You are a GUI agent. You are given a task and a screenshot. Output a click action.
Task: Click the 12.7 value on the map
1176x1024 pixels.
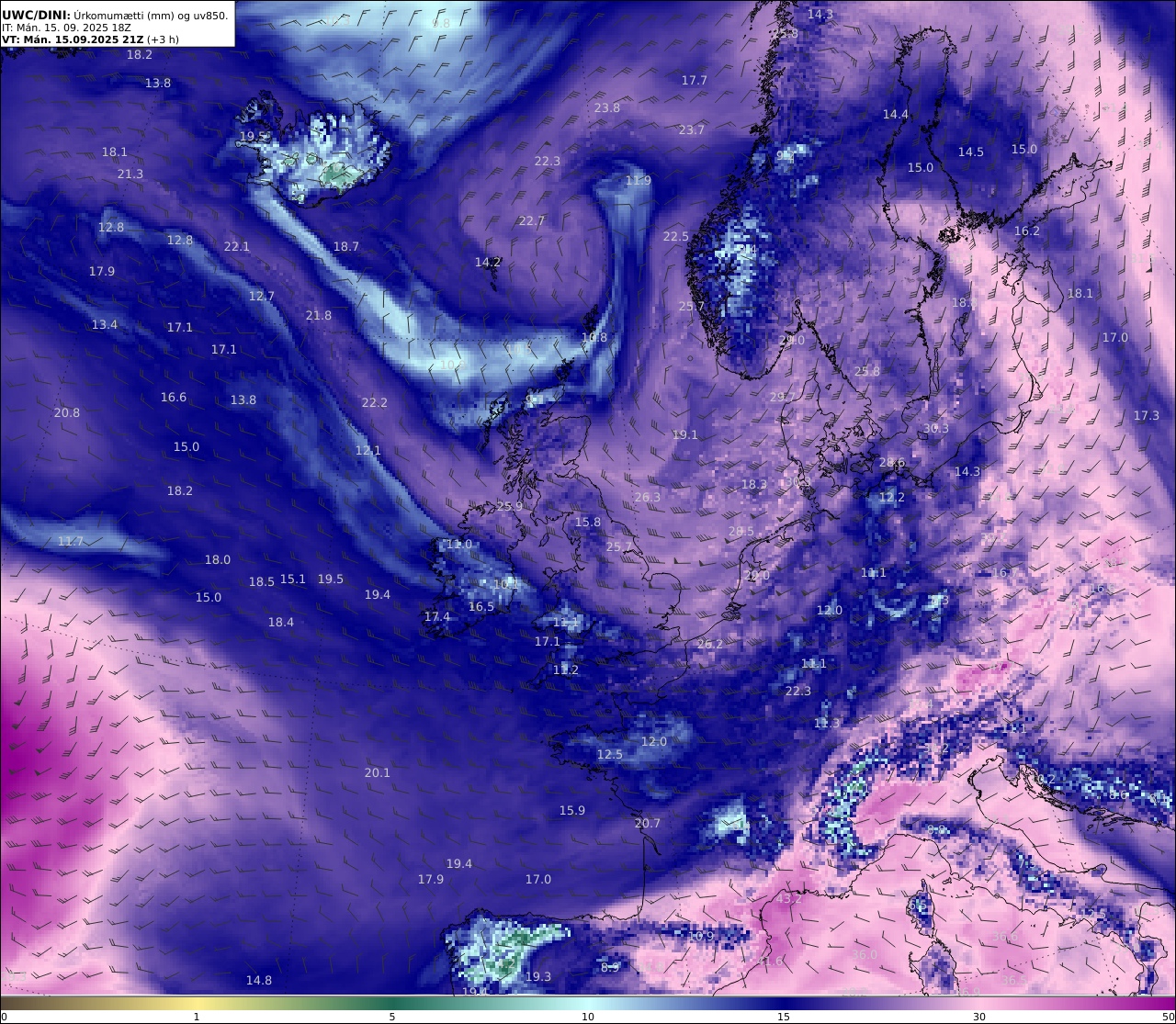tap(262, 296)
